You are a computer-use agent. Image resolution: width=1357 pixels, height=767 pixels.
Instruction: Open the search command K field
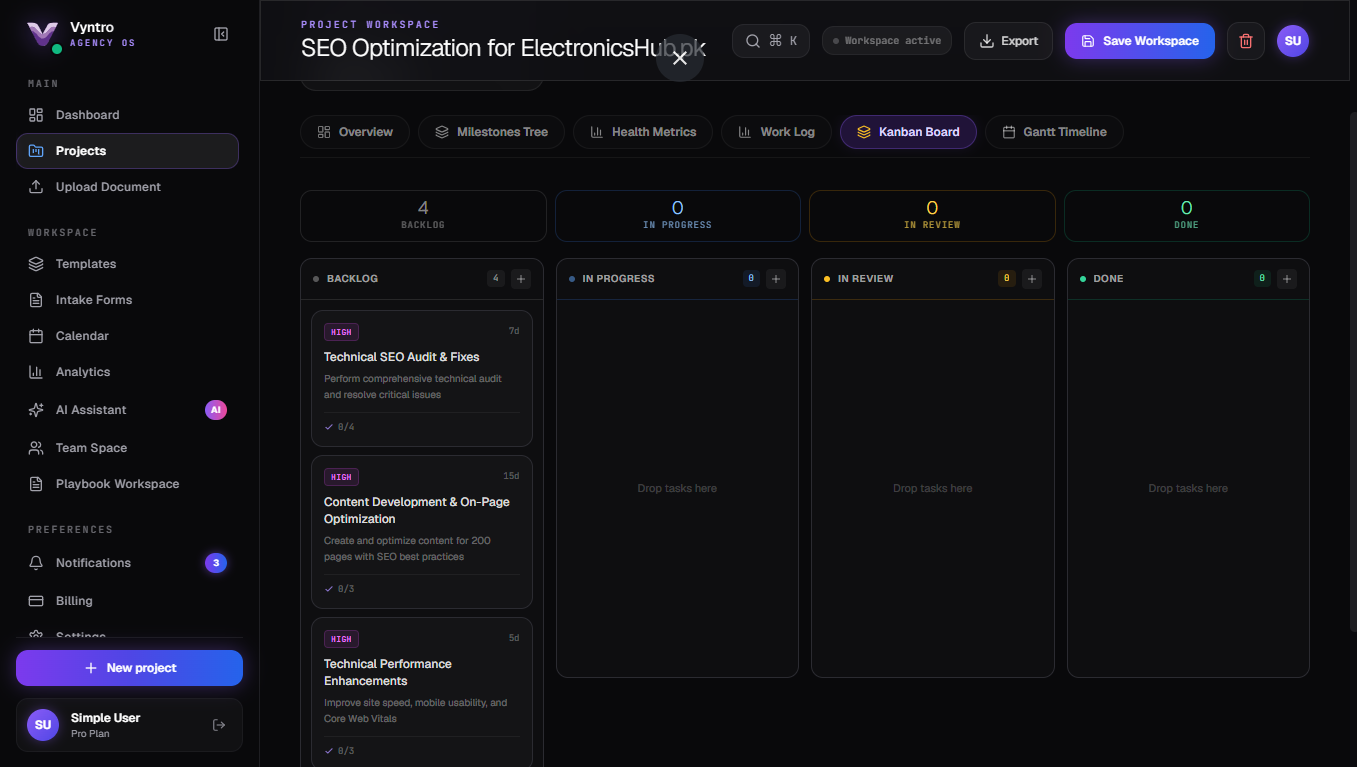click(x=771, y=41)
